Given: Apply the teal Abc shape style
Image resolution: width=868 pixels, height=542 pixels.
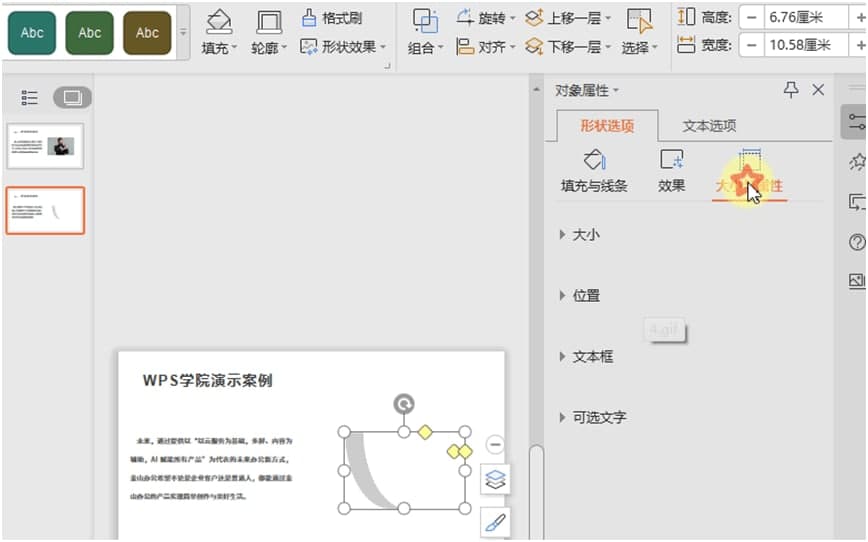Looking at the screenshot, I should click(x=32, y=33).
